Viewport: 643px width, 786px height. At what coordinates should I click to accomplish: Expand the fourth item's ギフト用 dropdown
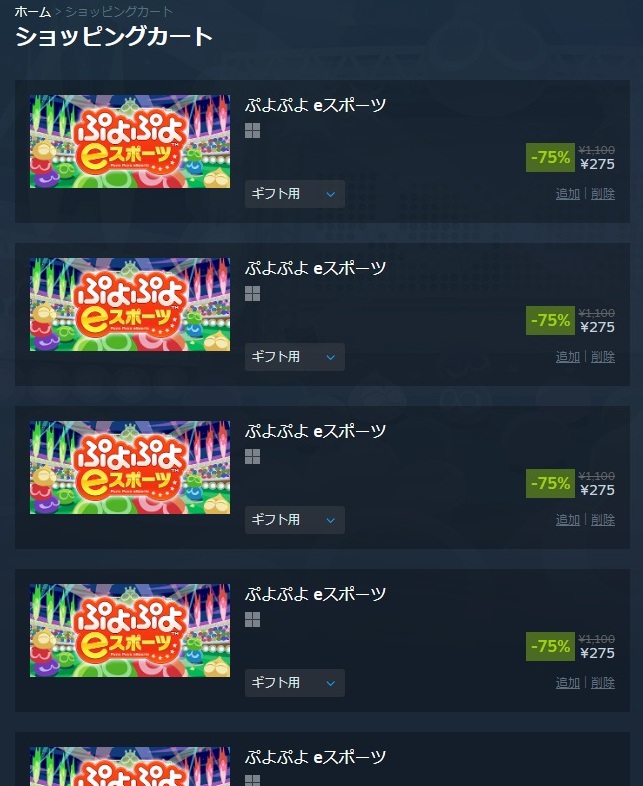coord(295,683)
